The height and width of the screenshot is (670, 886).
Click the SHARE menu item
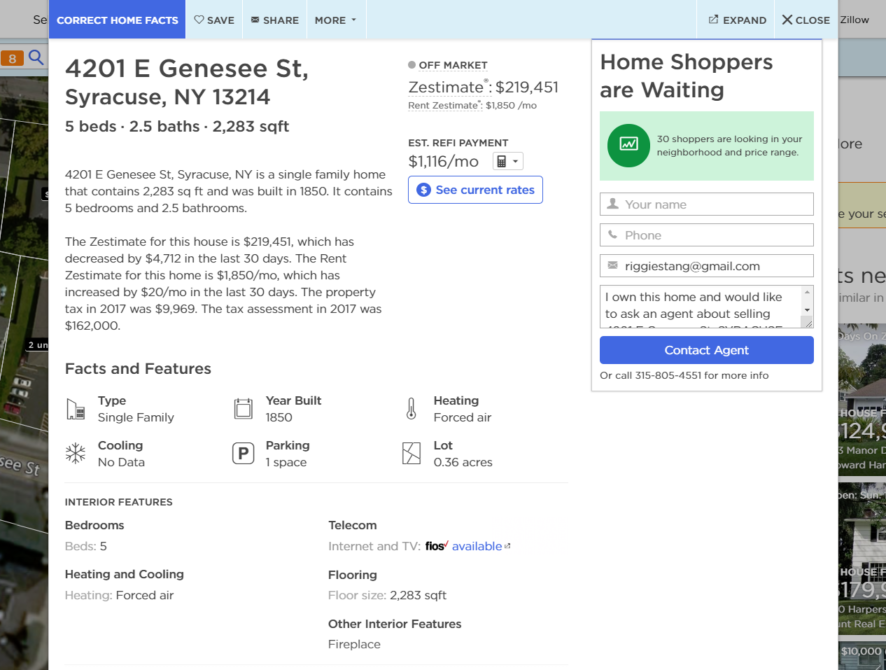(x=274, y=19)
